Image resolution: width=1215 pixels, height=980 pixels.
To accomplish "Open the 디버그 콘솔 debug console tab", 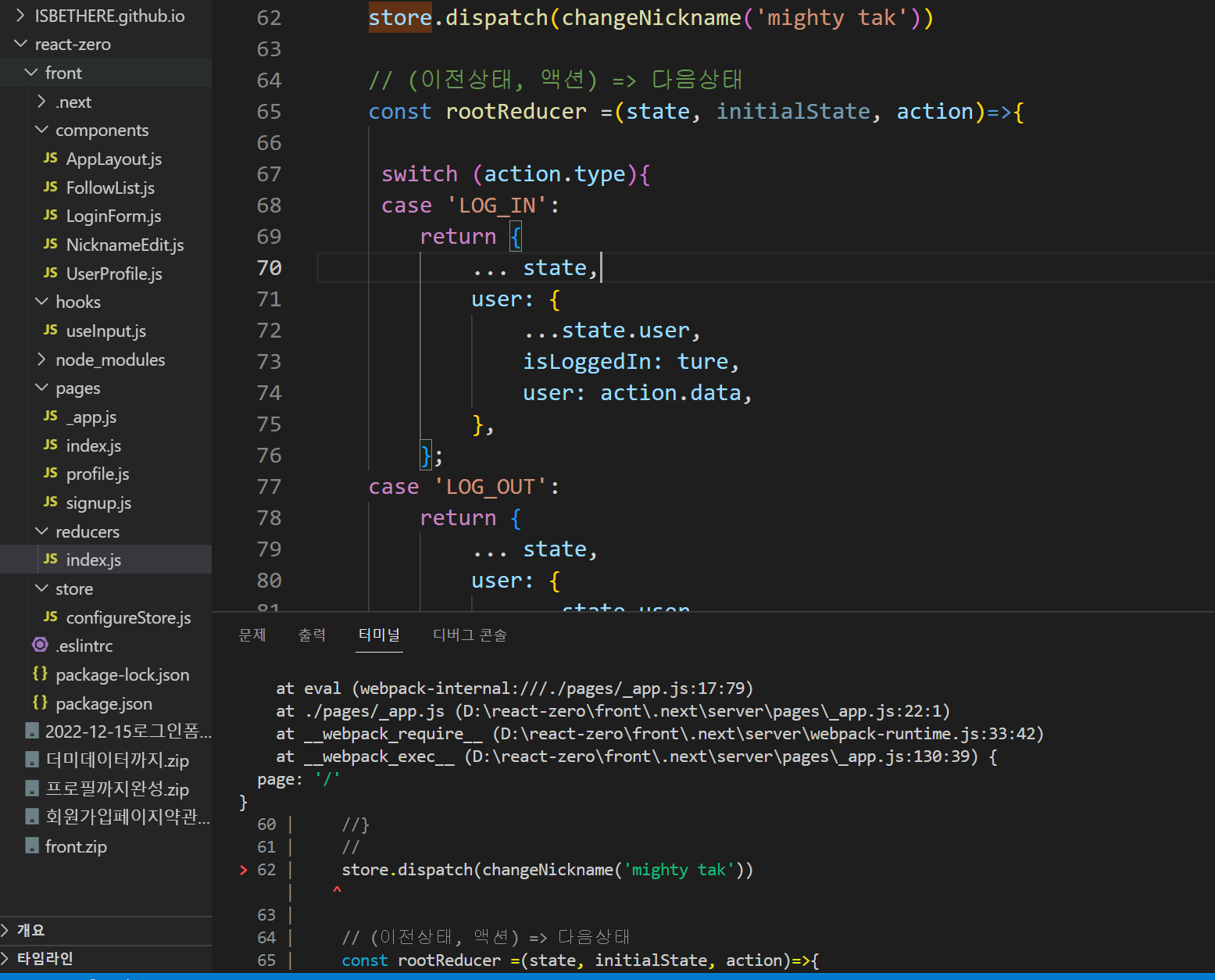I will (470, 635).
